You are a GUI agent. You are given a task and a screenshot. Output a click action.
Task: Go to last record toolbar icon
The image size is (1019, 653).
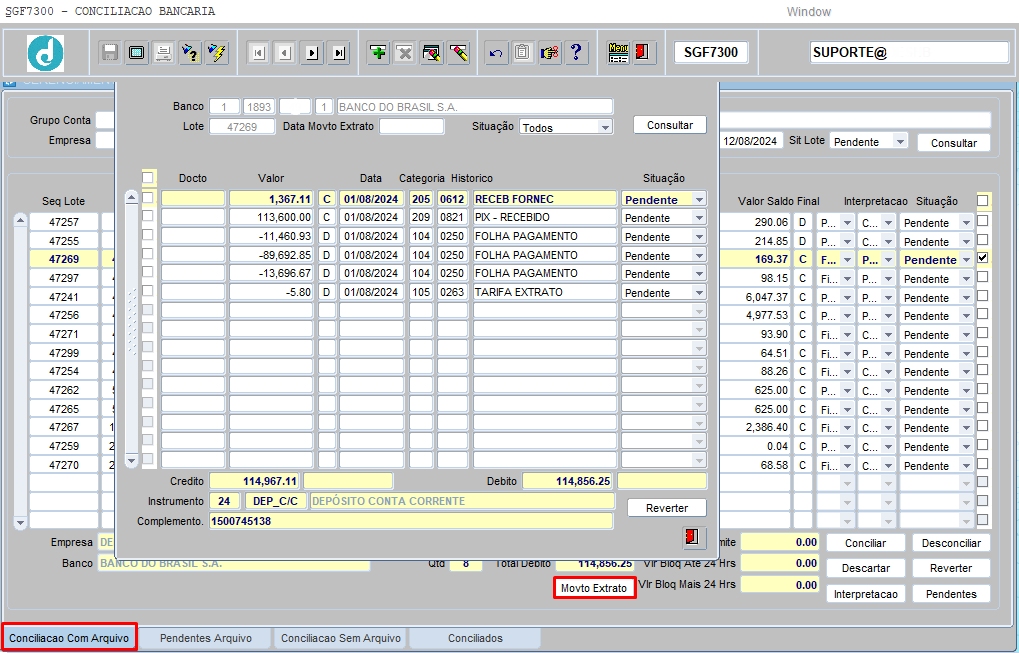point(339,53)
